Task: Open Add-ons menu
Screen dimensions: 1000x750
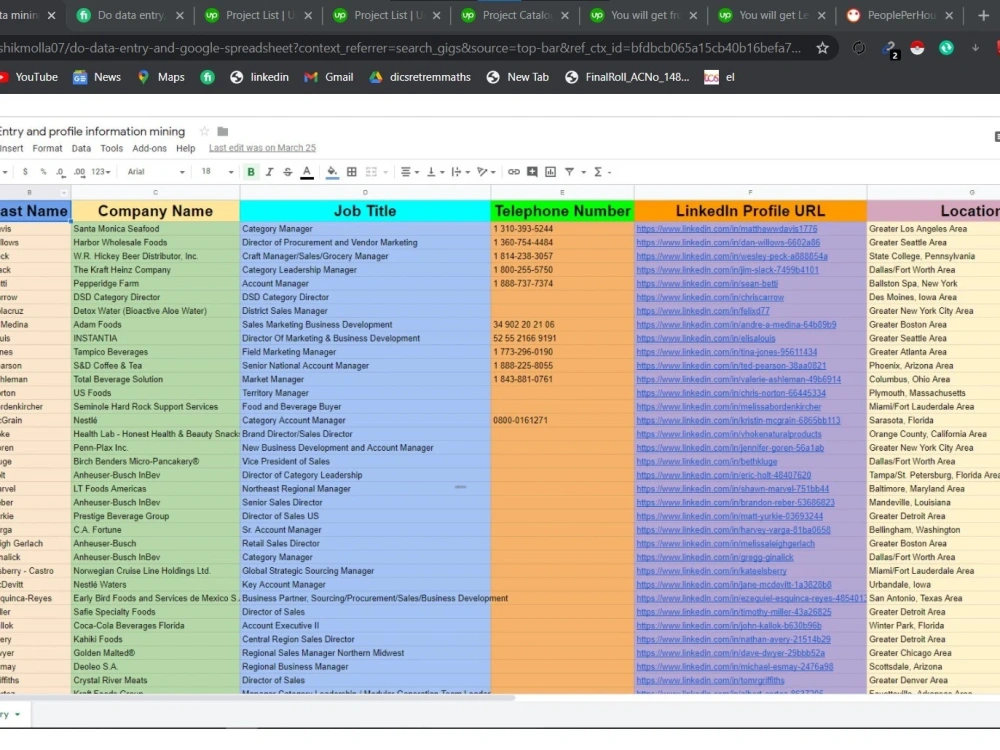Action: pyautogui.click(x=149, y=148)
